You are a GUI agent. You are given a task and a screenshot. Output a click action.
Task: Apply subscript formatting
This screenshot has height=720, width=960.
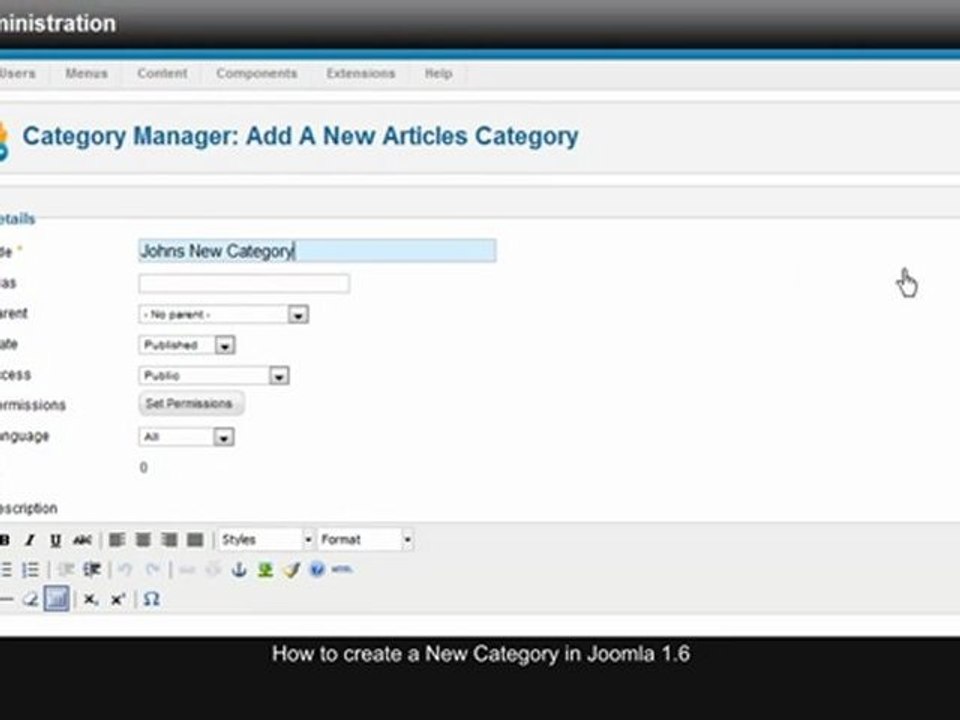click(91, 599)
